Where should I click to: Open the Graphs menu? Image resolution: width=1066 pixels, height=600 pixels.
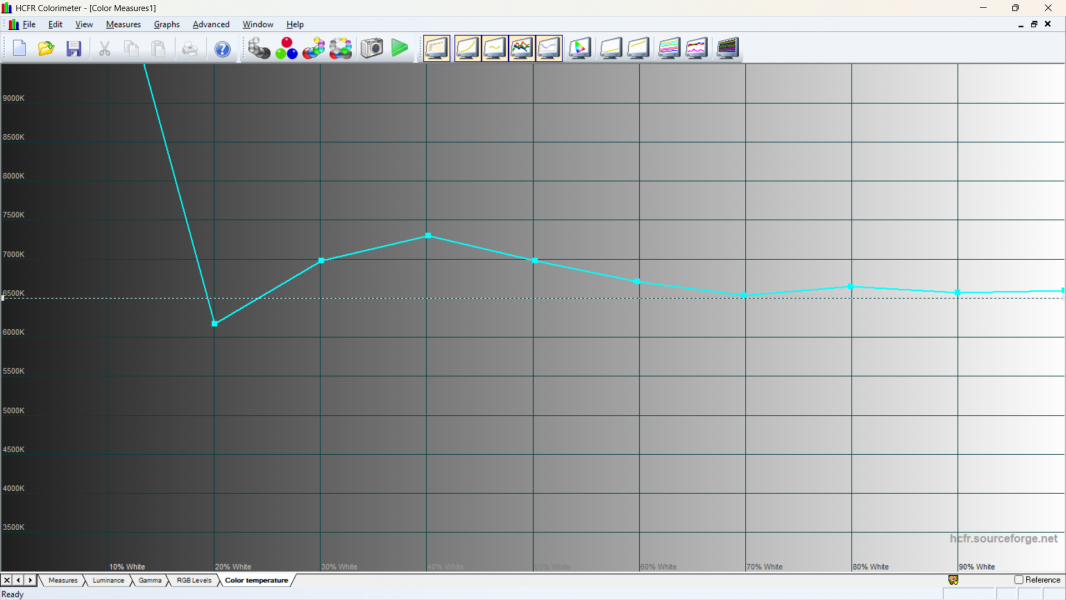(x=167, y=24)
